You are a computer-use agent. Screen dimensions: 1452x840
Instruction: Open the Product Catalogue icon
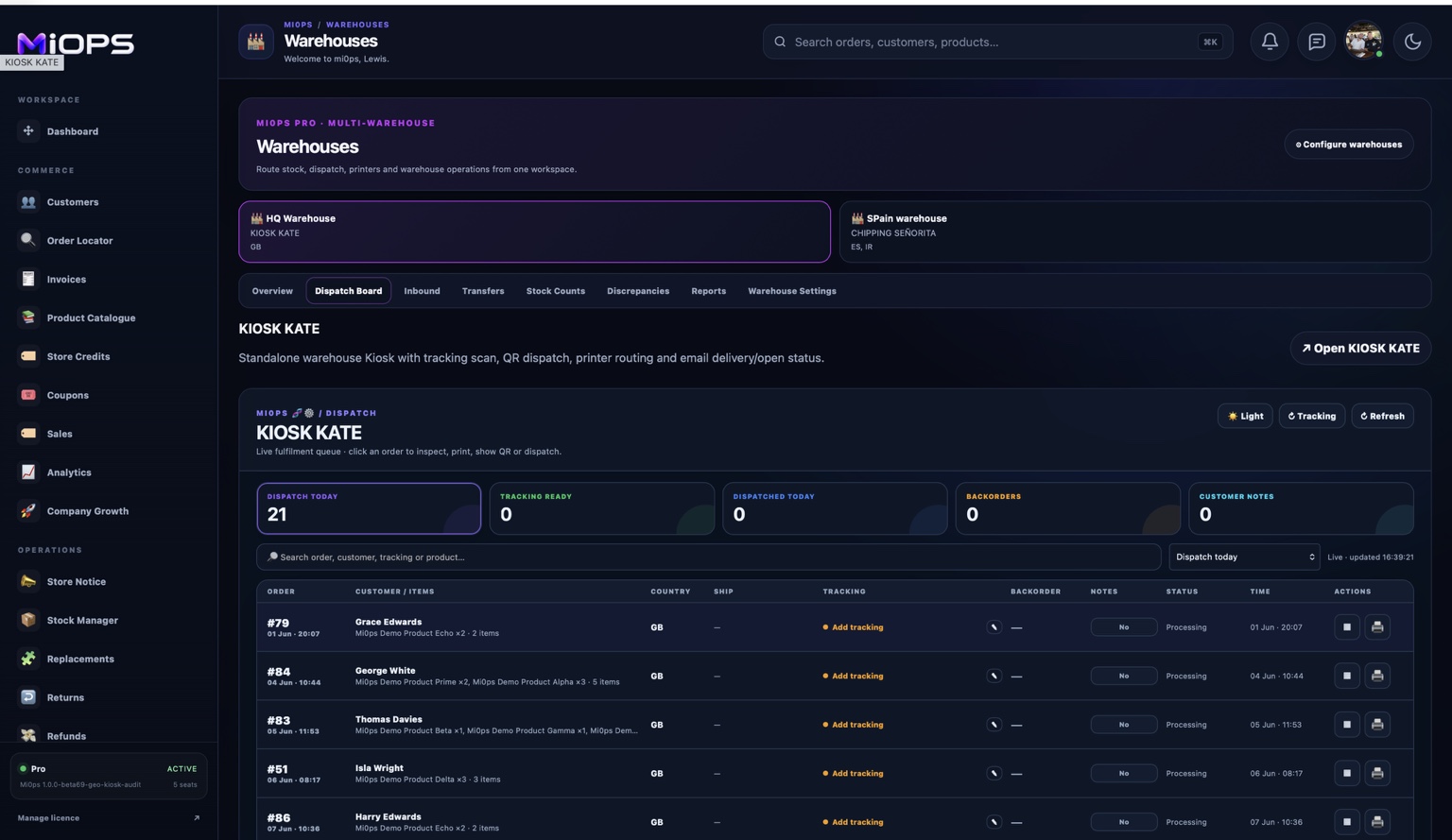(28, 317)
